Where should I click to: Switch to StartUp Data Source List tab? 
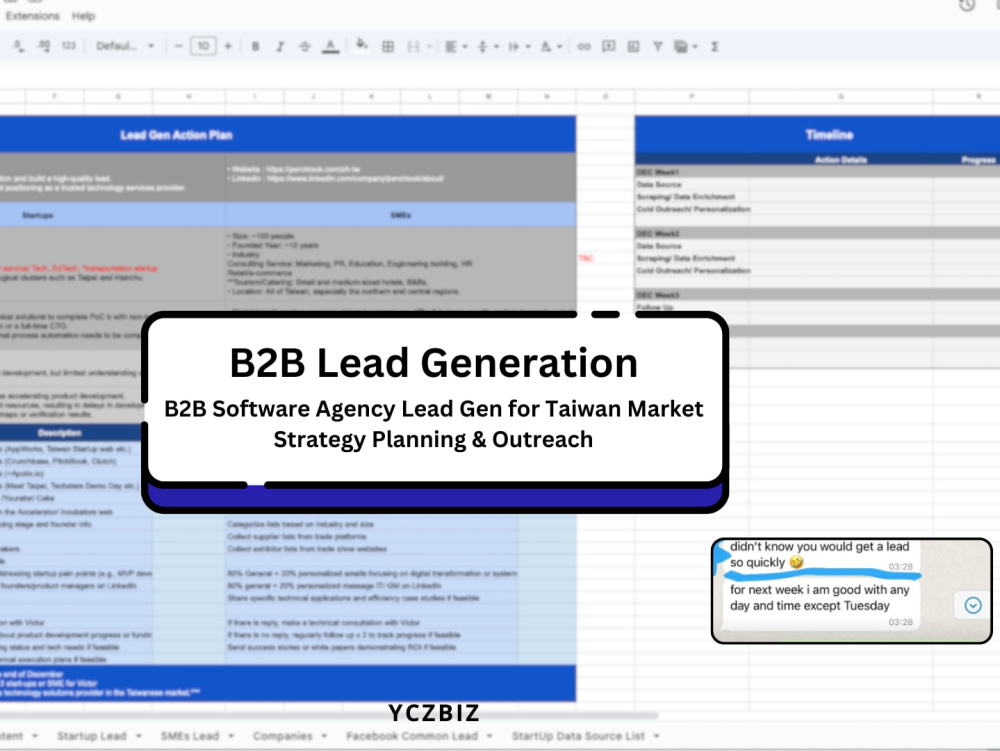pos(578,736)
